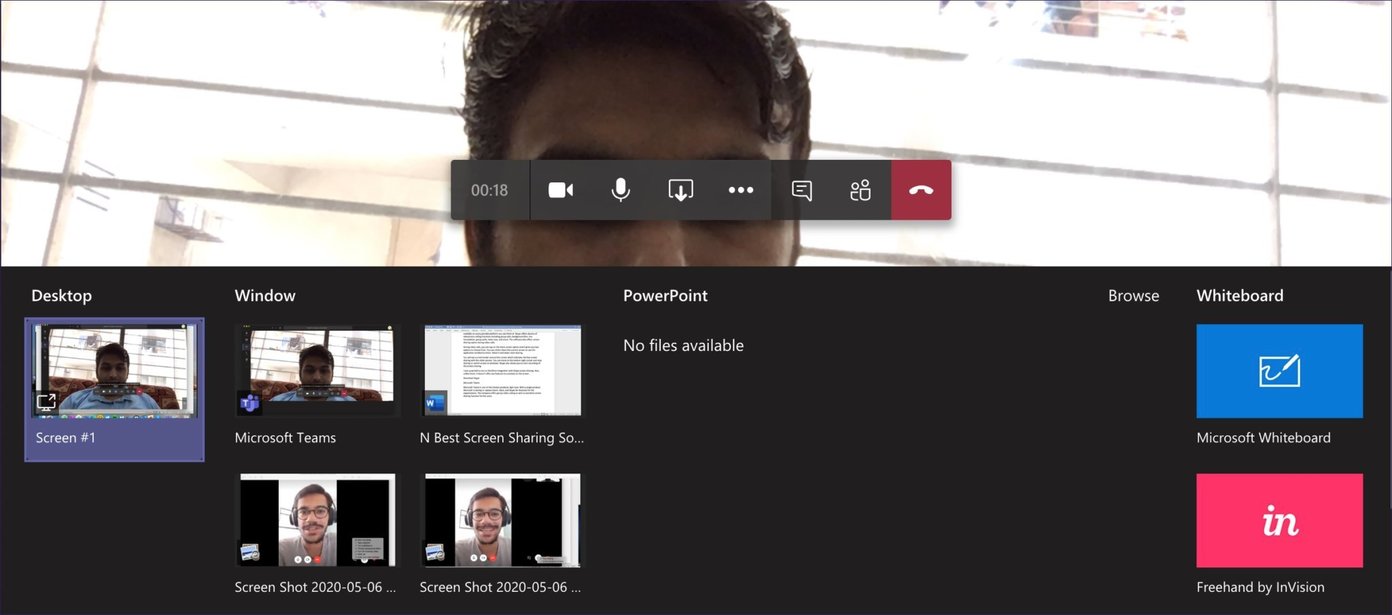Share the first Screen Shot 2020-05-06 window

click(316, 519)
